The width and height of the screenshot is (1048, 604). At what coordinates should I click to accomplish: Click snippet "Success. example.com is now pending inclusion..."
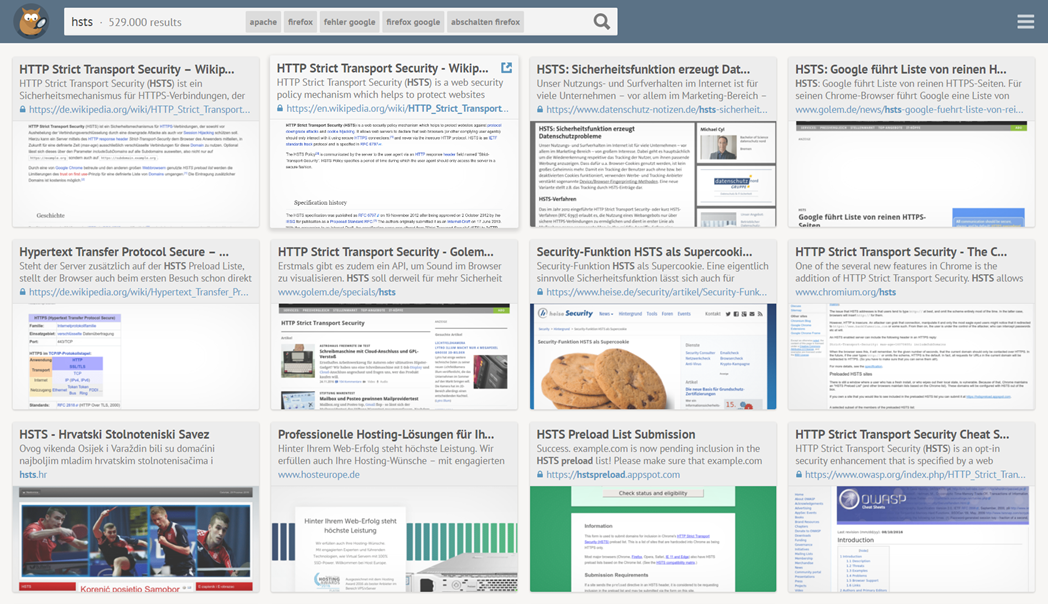[x=649, y=454]
